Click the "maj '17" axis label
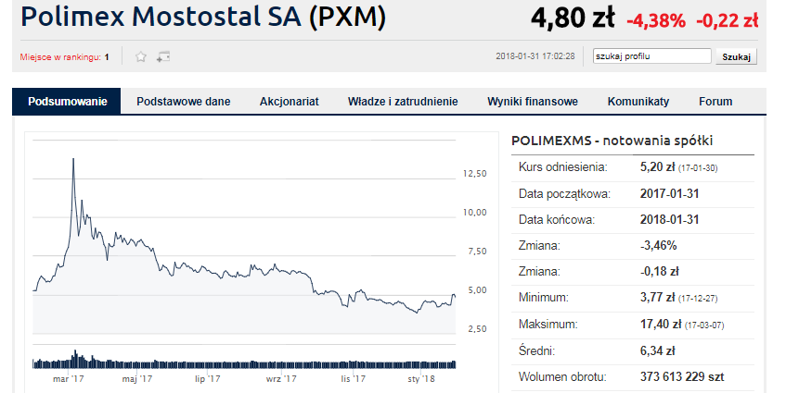The height and width of the screenshot is (393, 786). 136,378
